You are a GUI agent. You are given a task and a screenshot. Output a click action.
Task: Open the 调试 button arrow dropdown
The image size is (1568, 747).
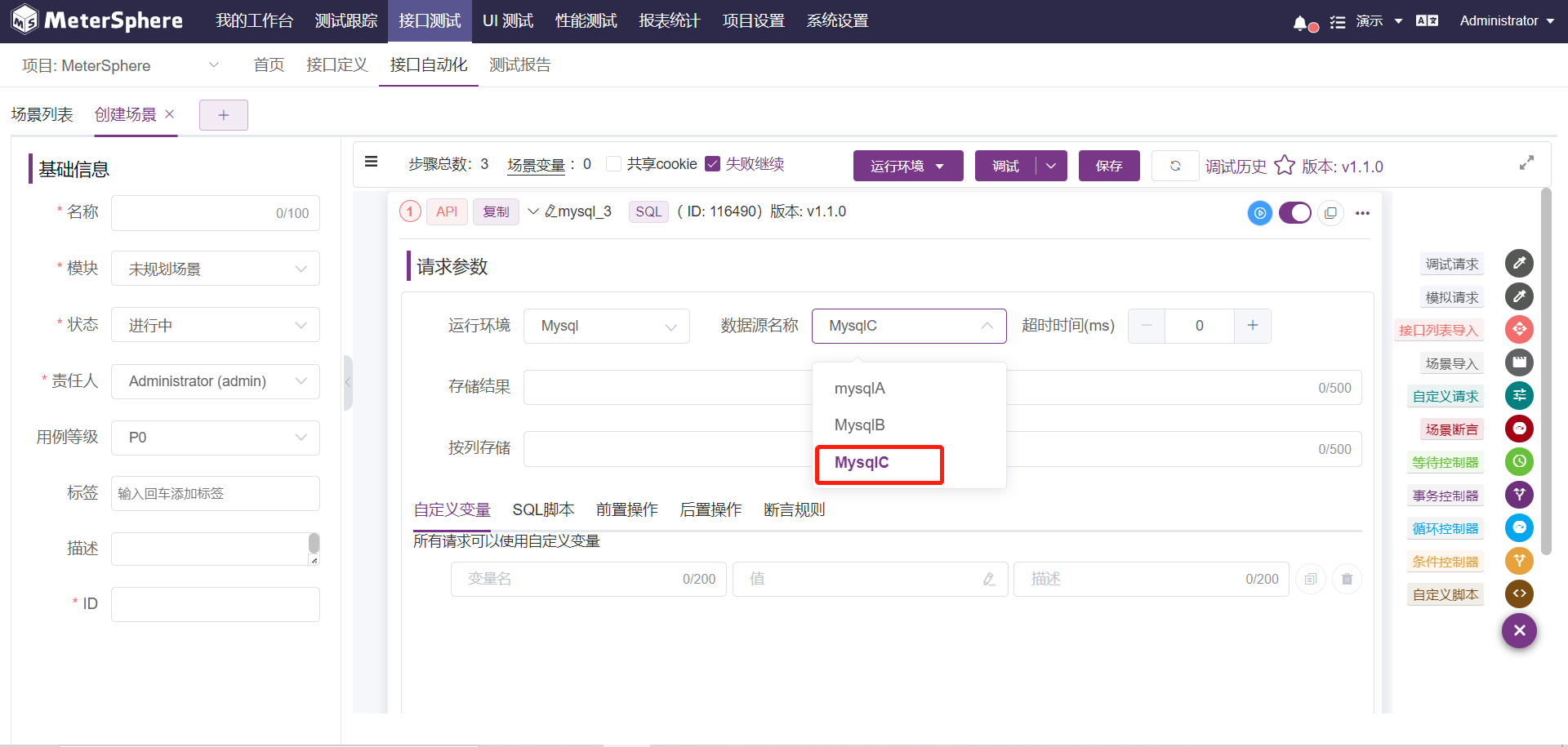(1051, 166)
